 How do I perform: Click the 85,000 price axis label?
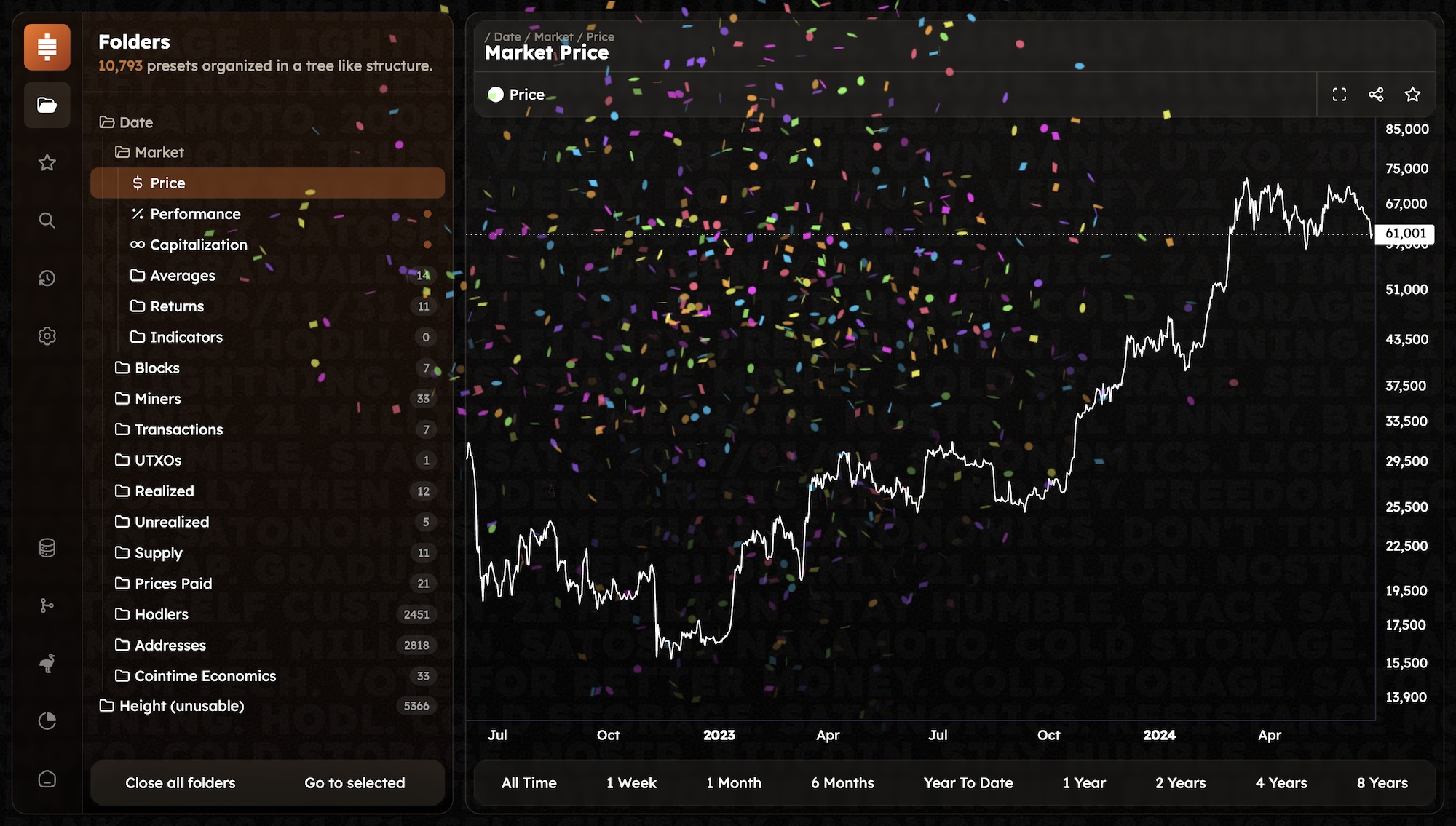(x=1406, y=130)
